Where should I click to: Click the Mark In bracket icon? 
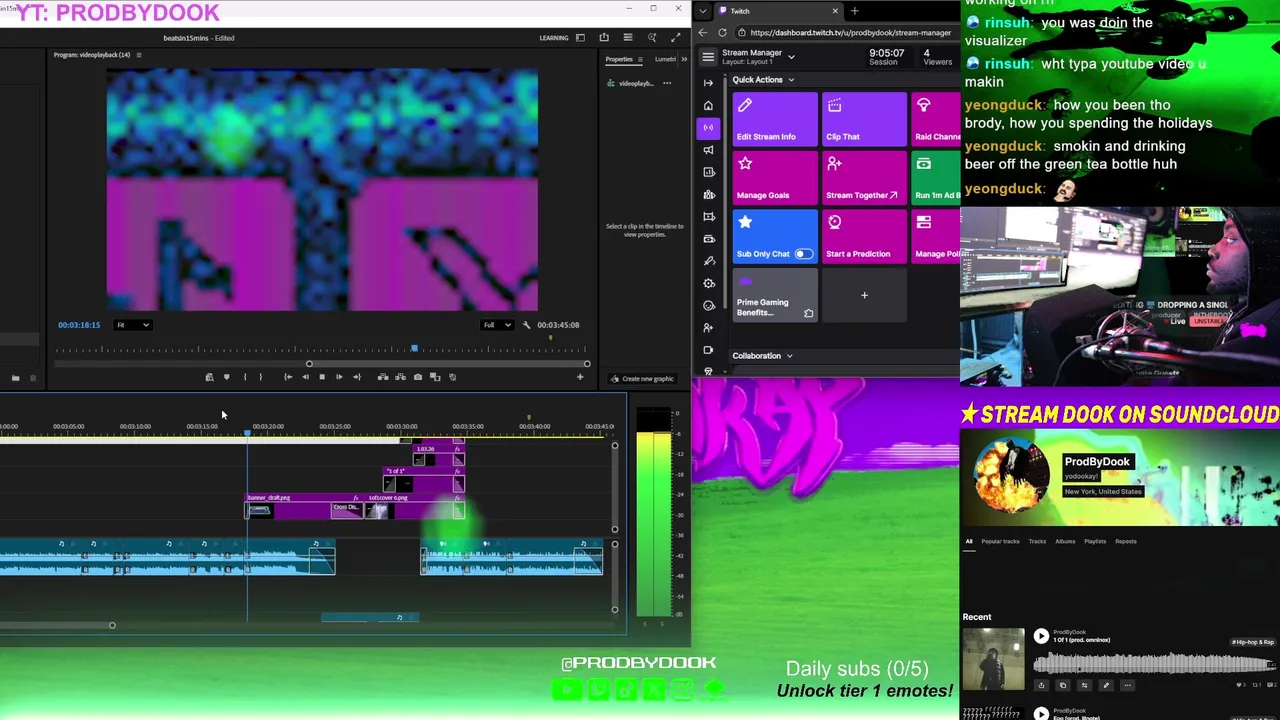coord(245,377)
